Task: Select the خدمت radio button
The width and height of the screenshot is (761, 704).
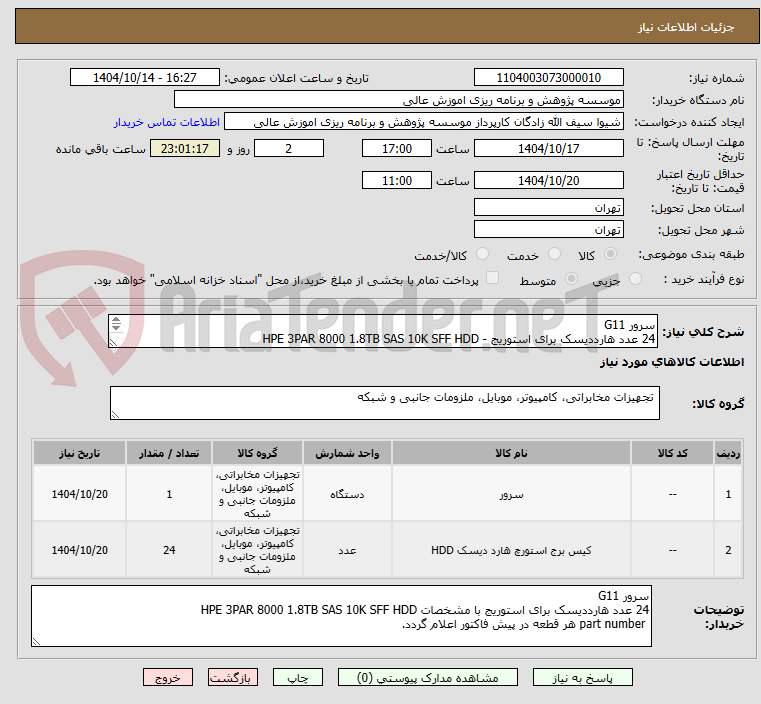Action: pos(554,254)
